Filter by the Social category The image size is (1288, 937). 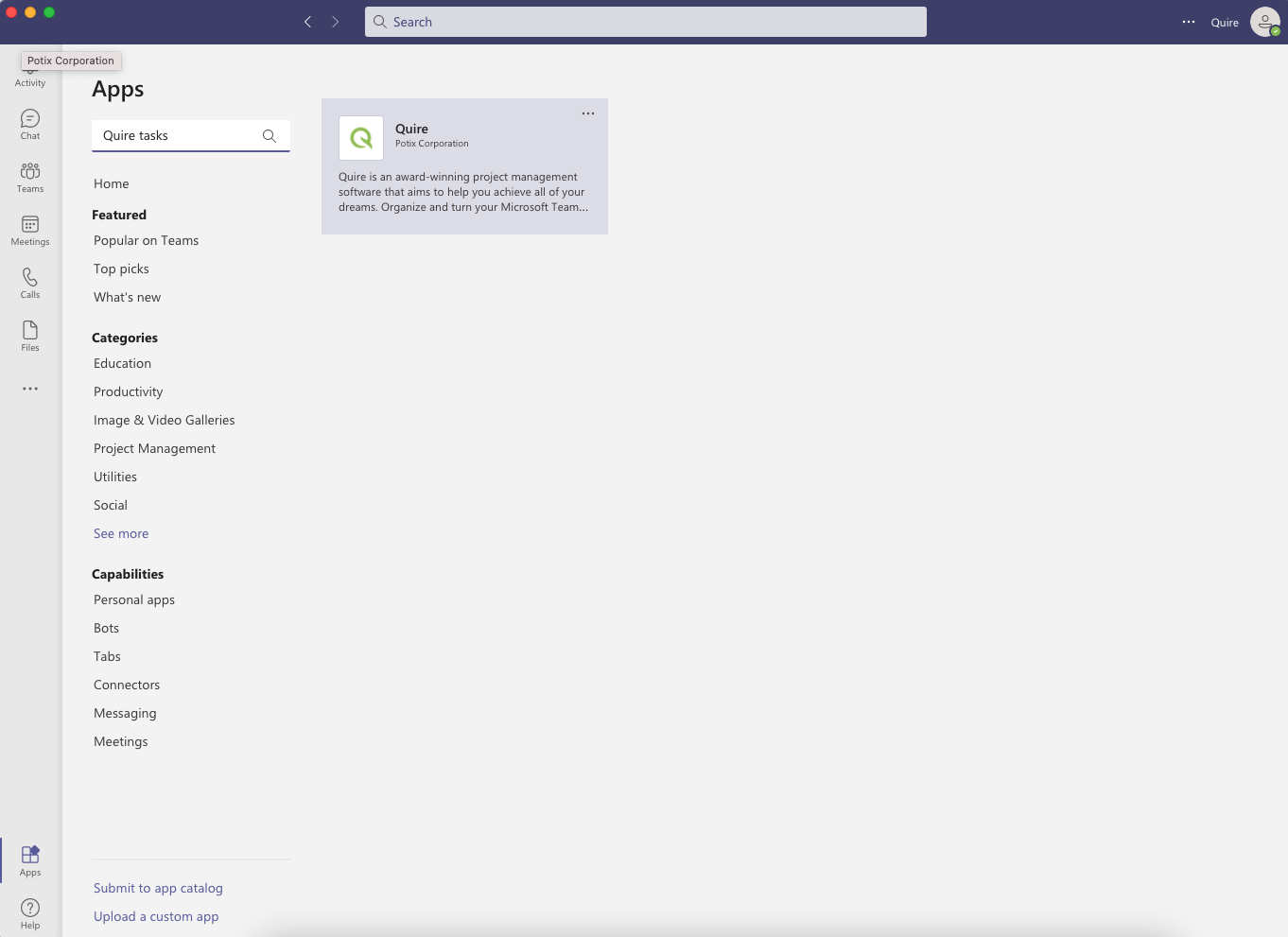111,506
